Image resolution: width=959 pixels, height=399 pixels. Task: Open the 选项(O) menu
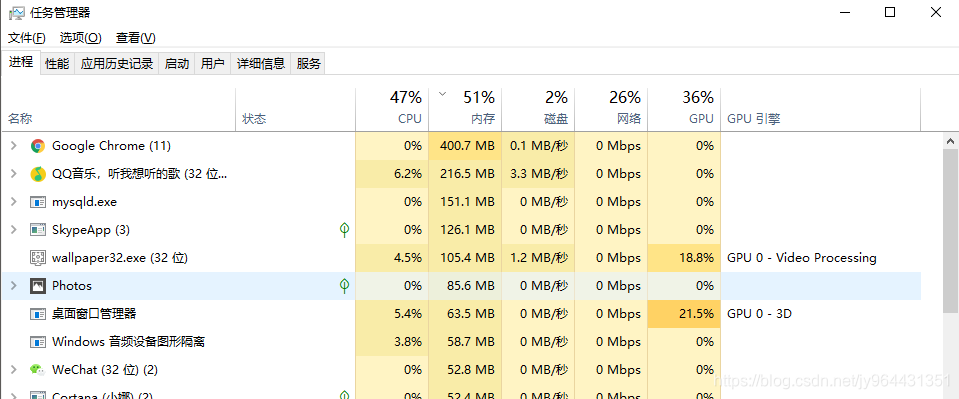(80, 38)
